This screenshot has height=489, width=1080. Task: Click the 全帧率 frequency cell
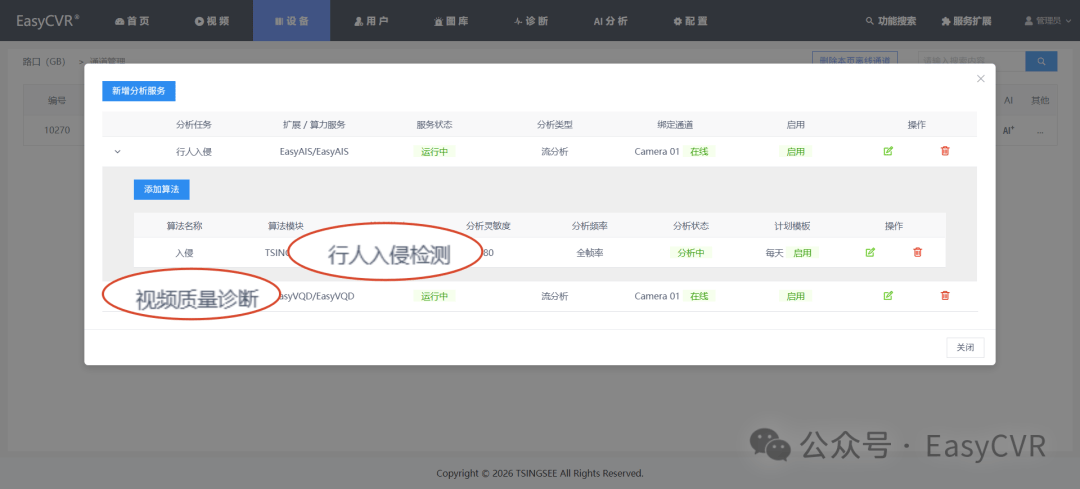(x=590, y=253)
